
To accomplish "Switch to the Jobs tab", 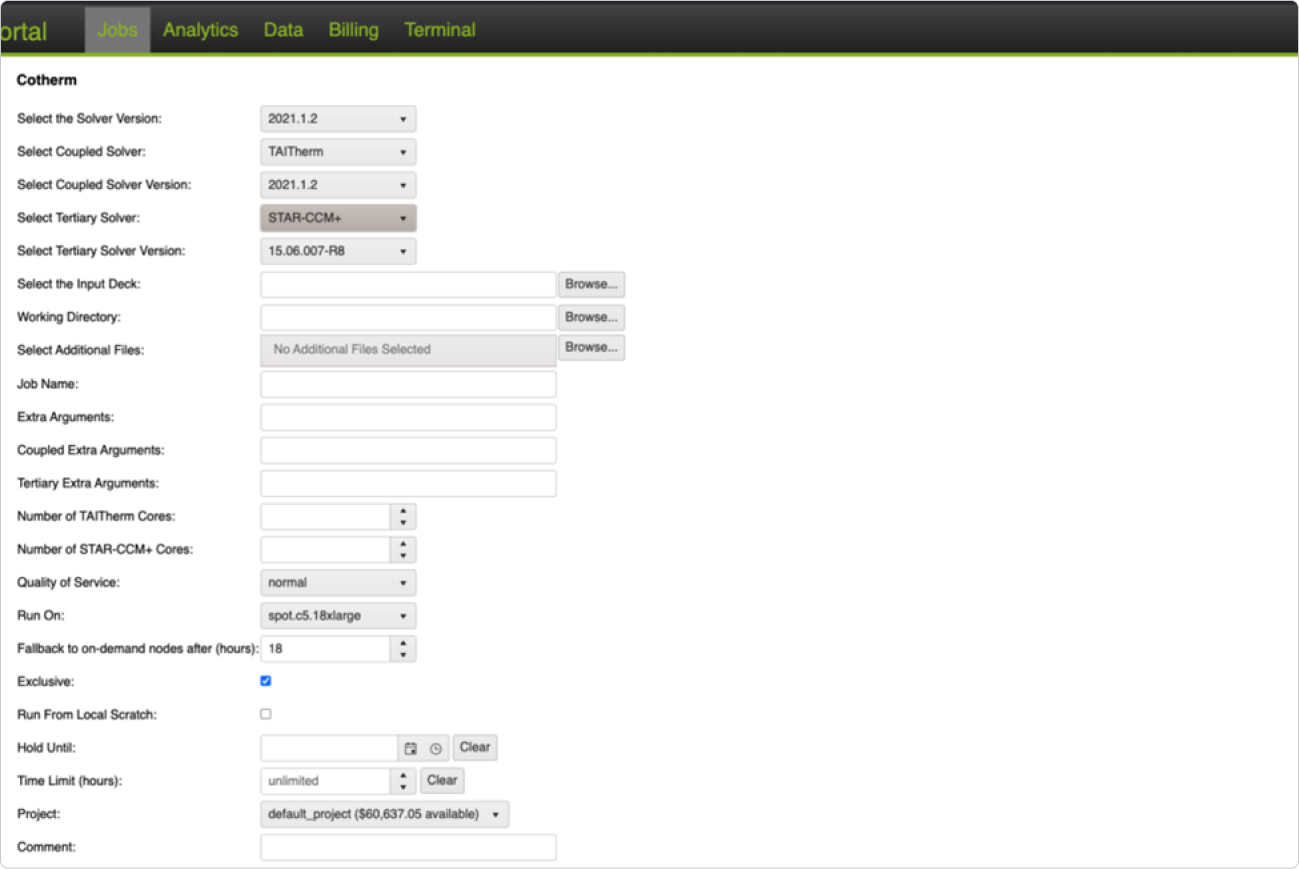I will 117,30.
